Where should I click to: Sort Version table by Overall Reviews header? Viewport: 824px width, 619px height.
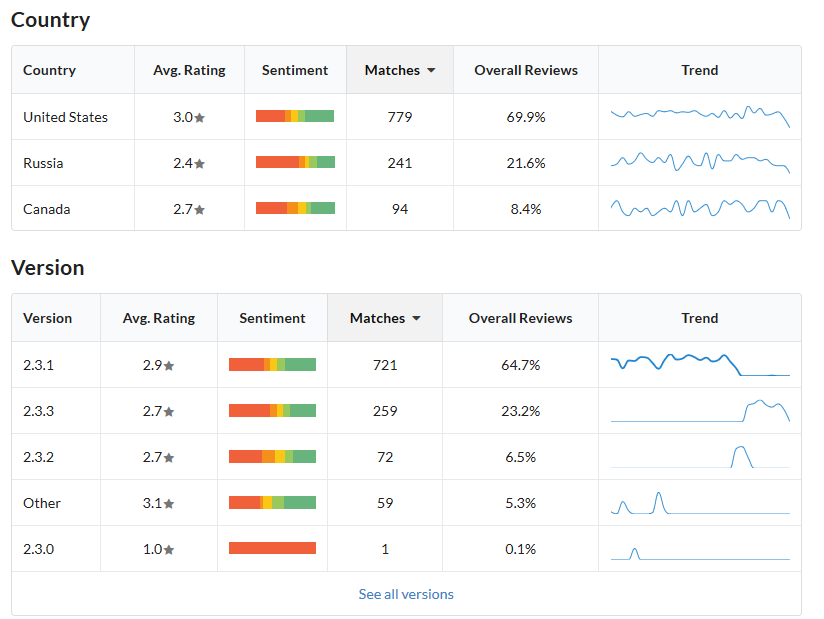pyautogui.click(x=520, y=318)
